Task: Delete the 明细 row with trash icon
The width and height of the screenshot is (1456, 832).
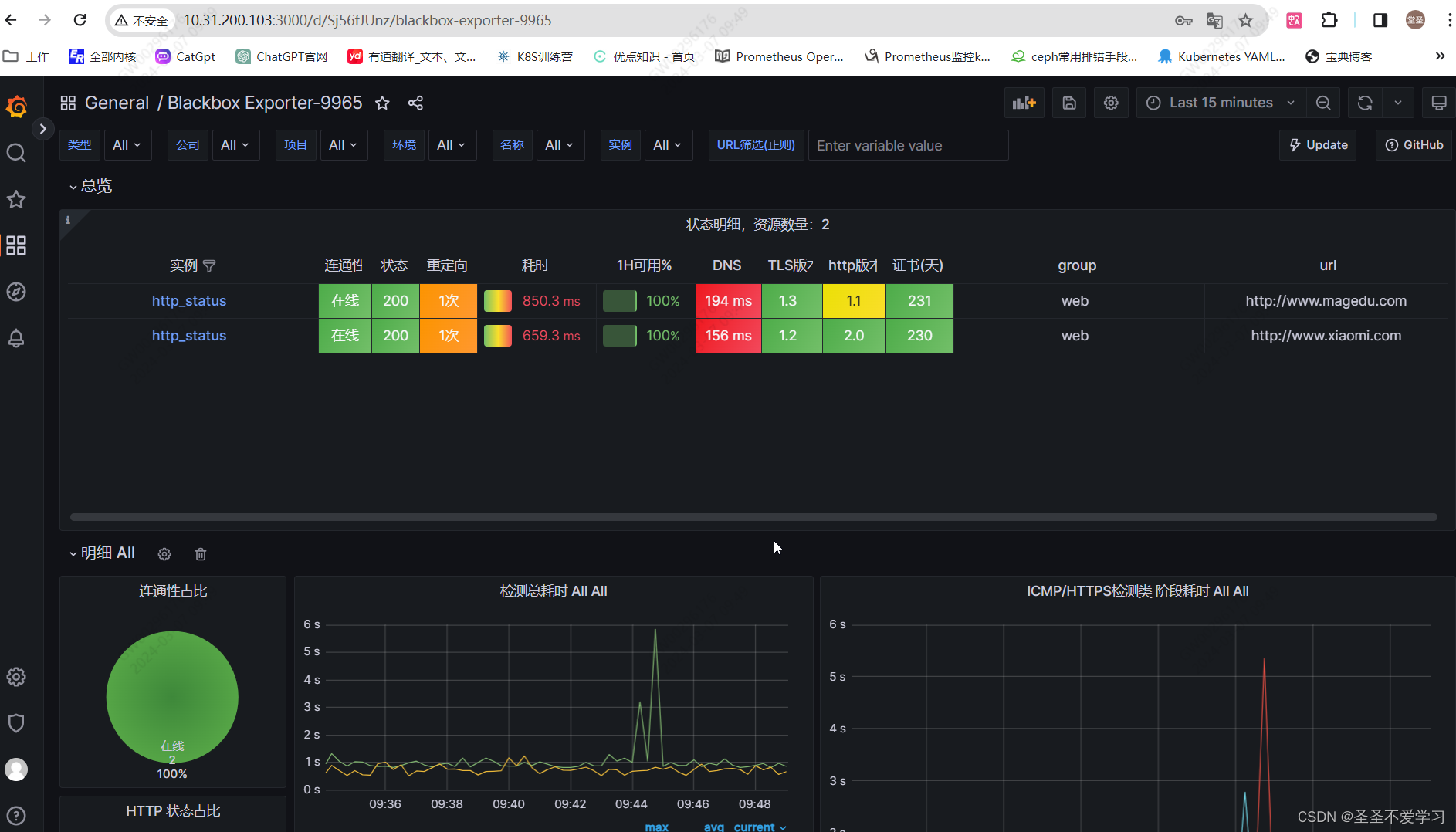Action: pos(201,554)
